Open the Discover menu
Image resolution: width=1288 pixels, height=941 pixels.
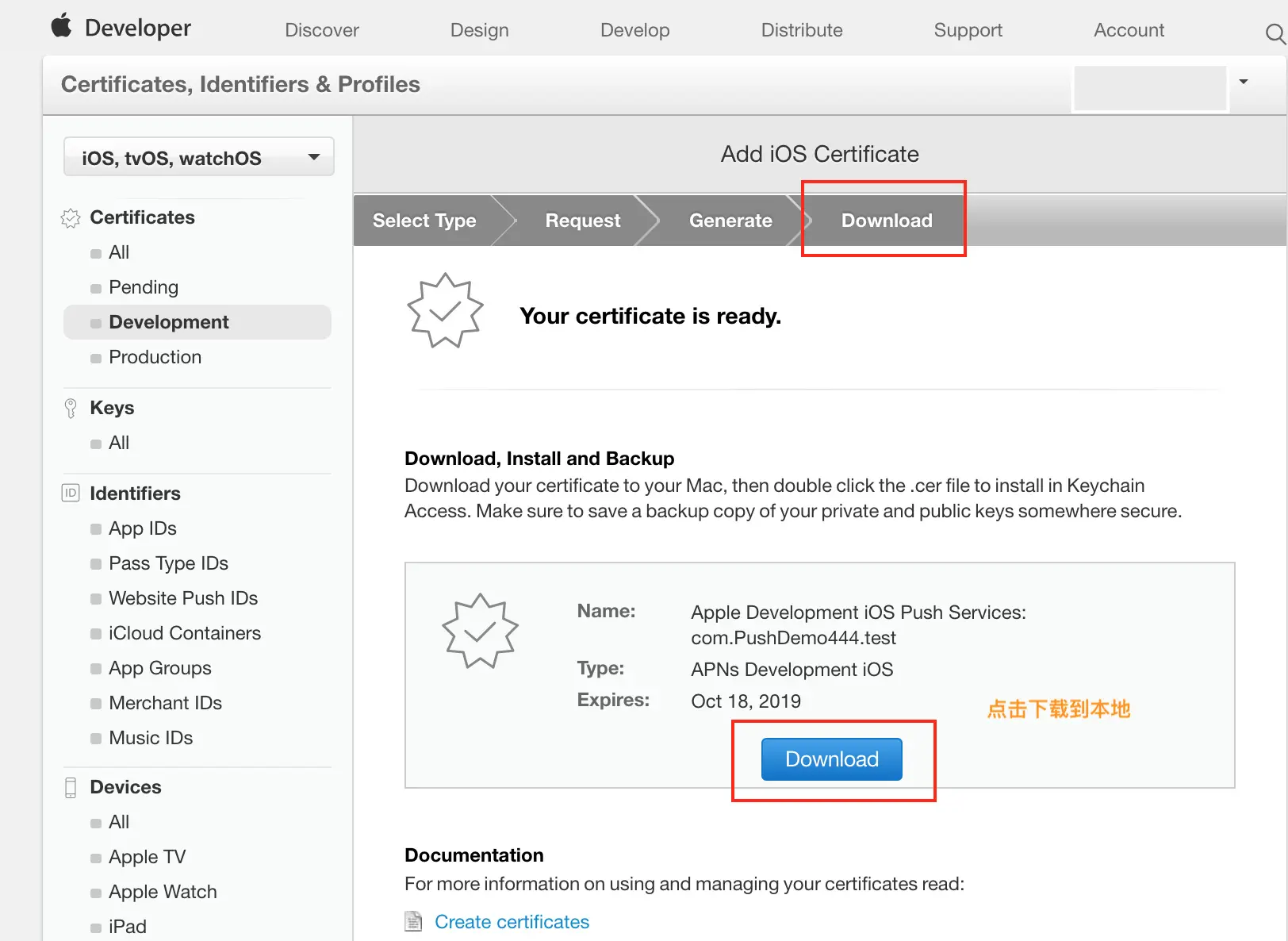[322, 30]
